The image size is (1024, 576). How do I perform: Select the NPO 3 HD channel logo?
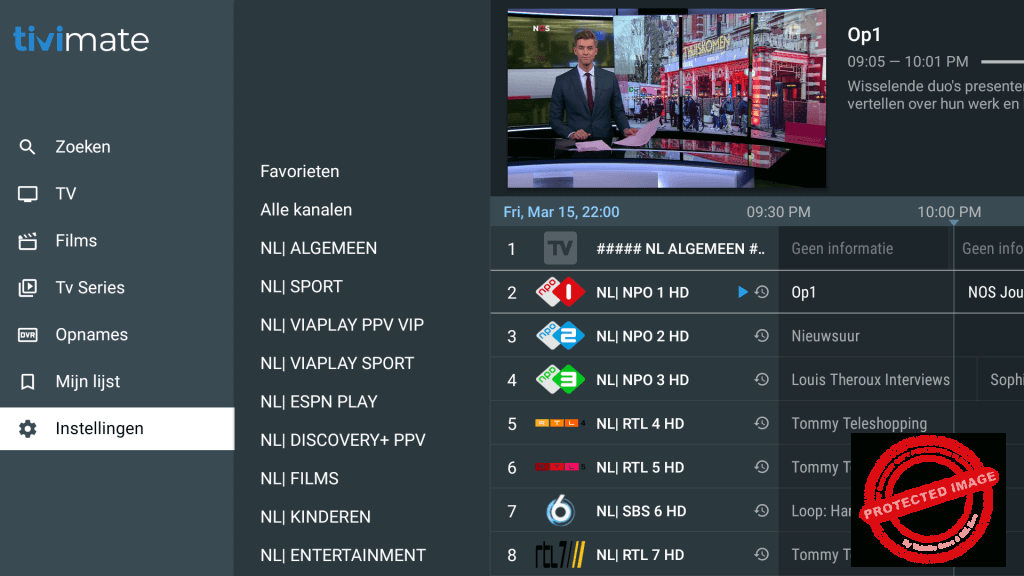point(560,379)
